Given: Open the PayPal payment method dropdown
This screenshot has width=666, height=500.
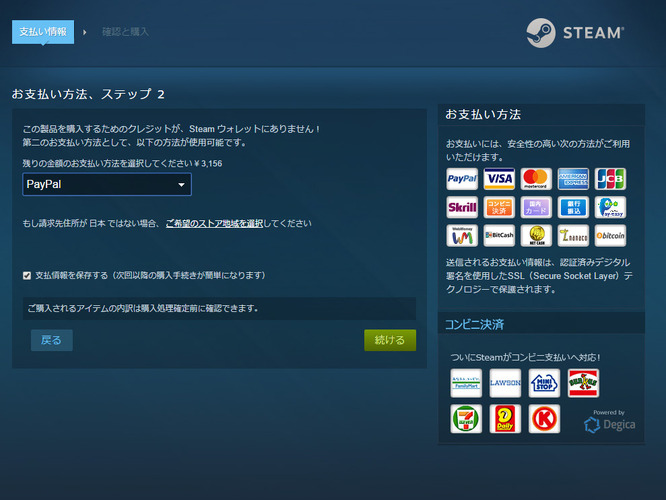Looking at the screenshot, I should 107,184.
